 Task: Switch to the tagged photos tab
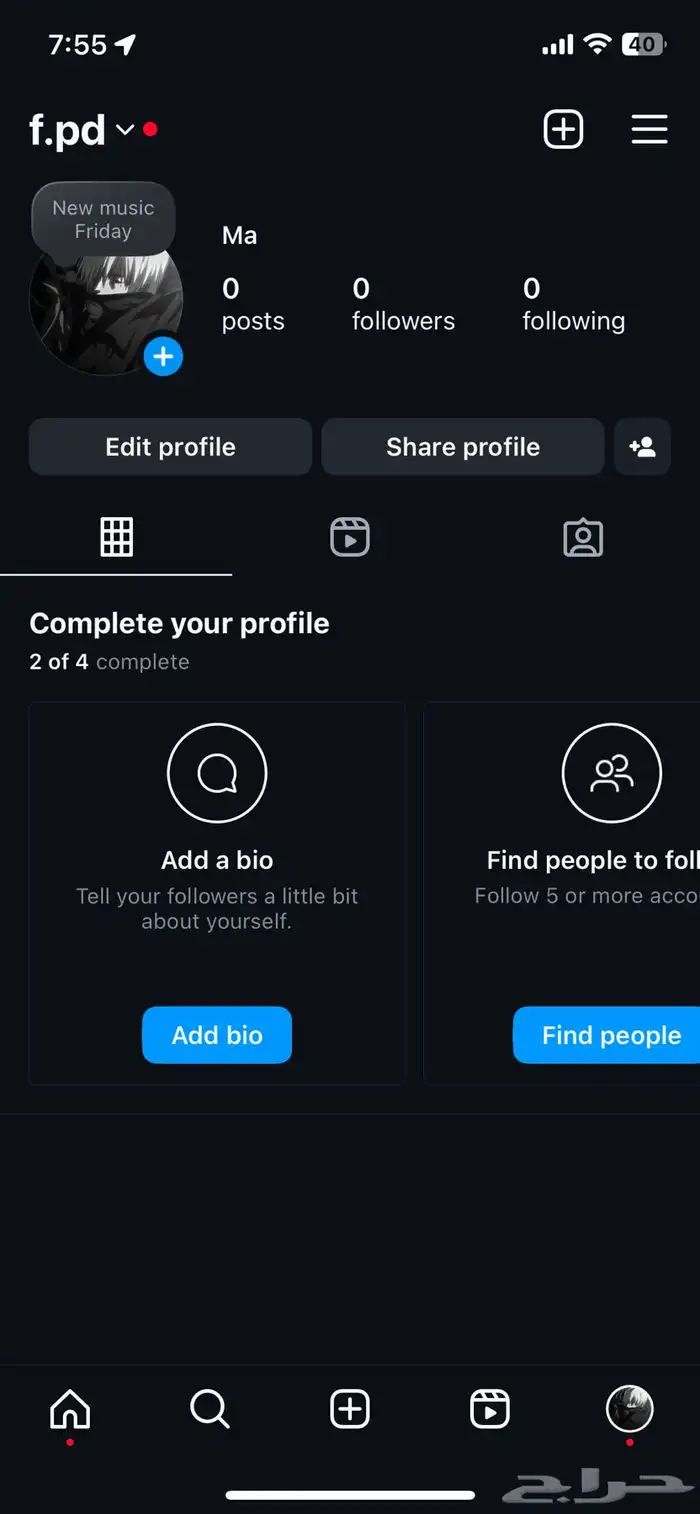[583, 538]
